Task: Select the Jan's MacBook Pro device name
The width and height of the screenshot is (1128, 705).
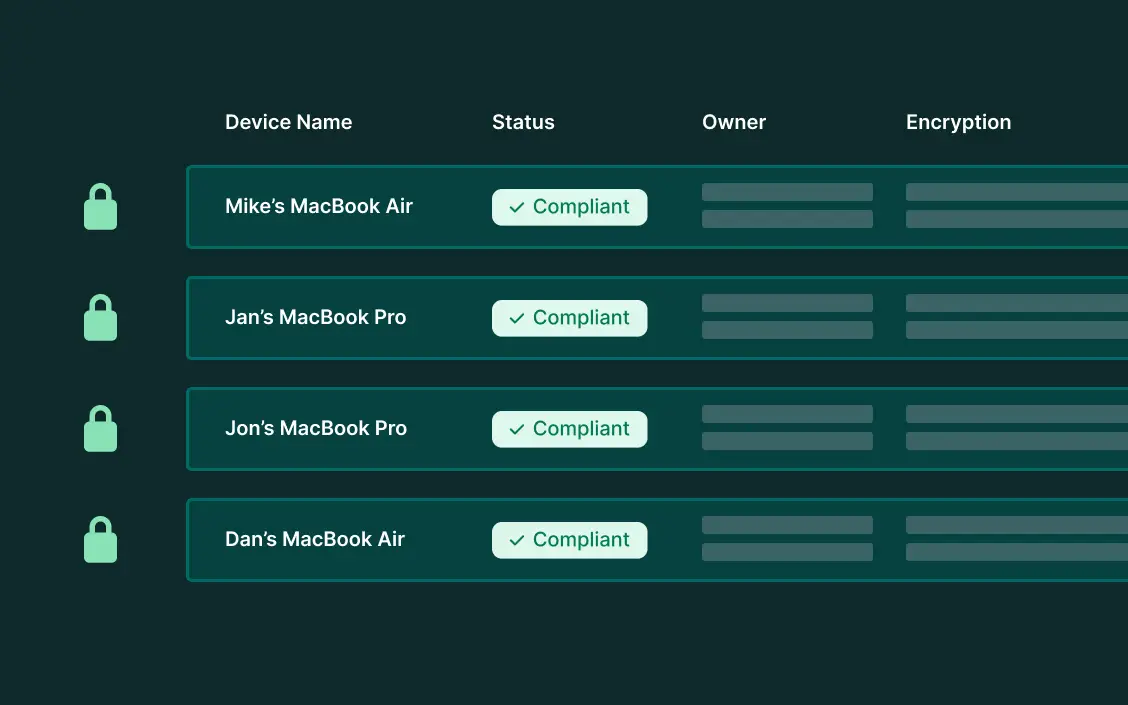Action: tap(316, 317)
